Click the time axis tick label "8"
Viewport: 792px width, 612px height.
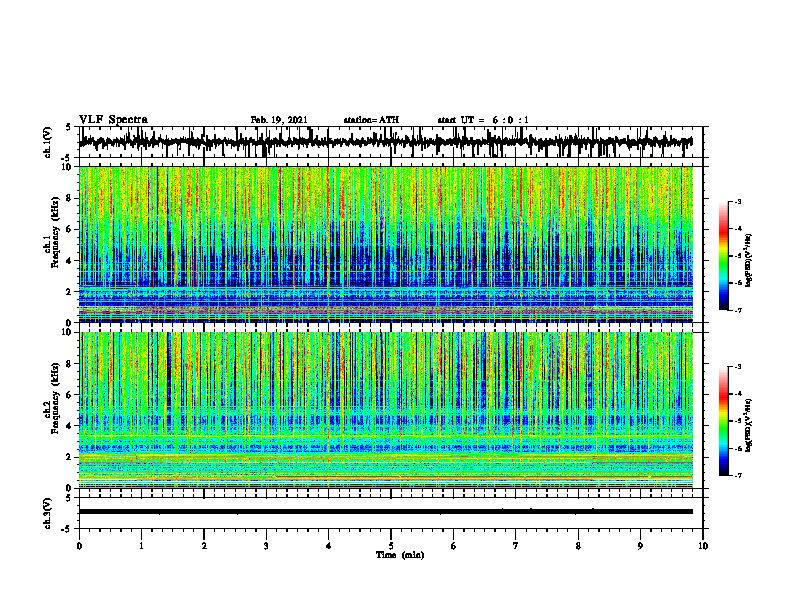pos(578,546)
